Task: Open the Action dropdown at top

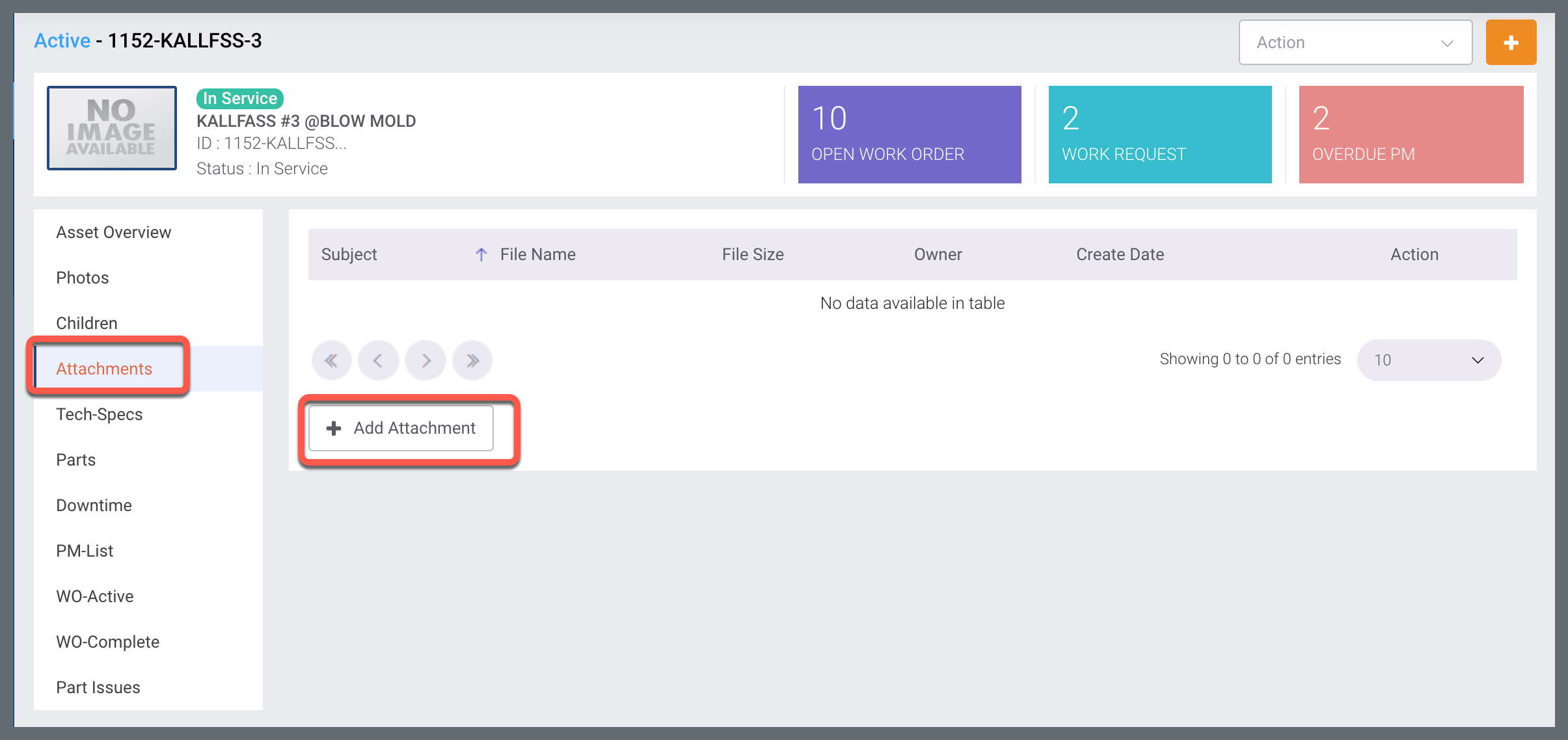Action: point(1355,43)
